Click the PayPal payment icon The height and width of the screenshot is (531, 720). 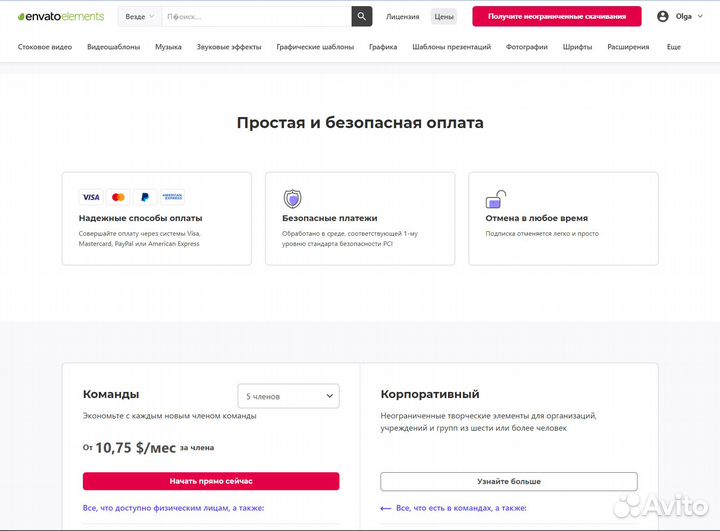(145, 197)
